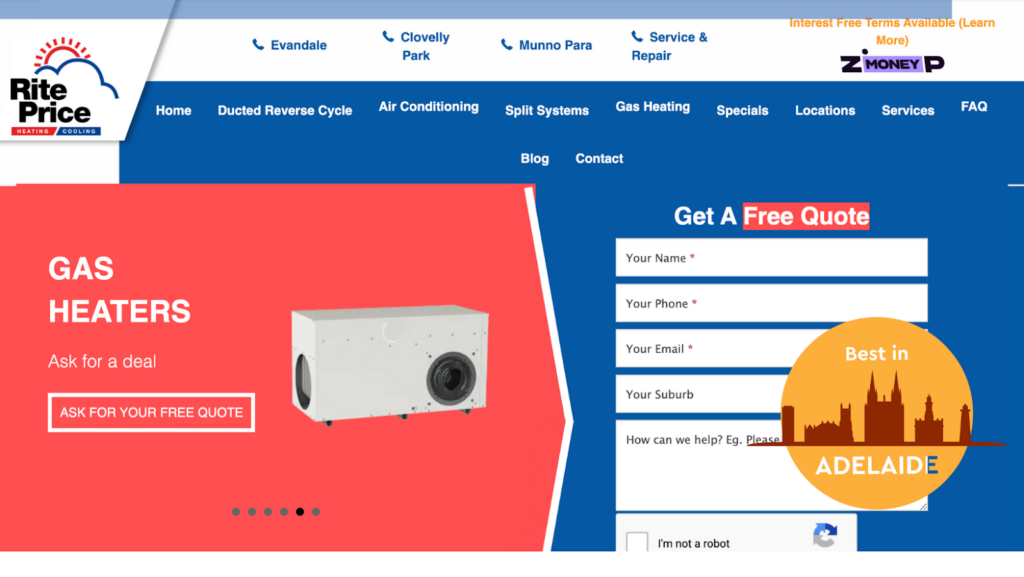Click Ask For Your Free Quote button

tap(152, 413)
